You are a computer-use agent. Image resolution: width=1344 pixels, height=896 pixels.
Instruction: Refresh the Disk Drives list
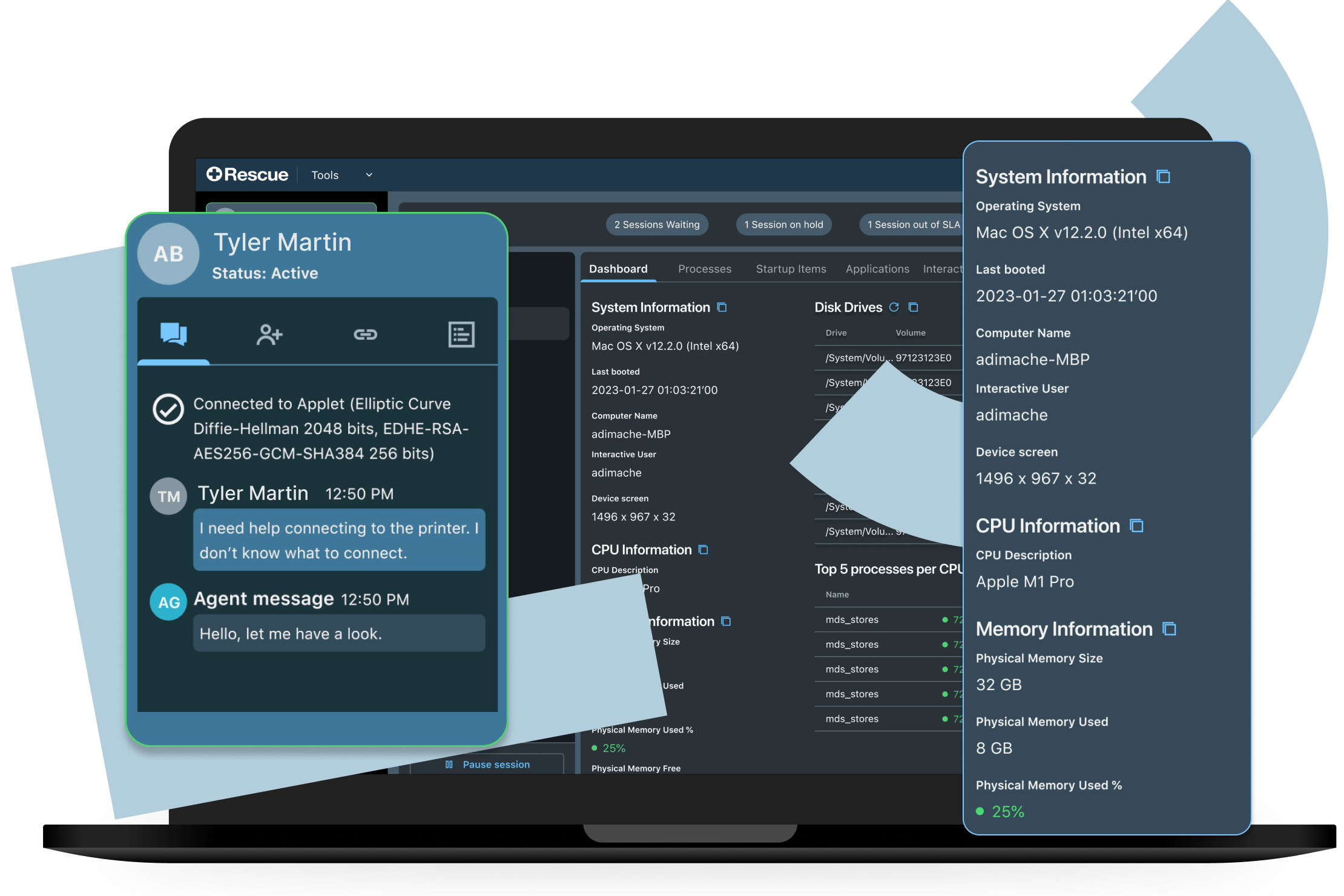894,308
